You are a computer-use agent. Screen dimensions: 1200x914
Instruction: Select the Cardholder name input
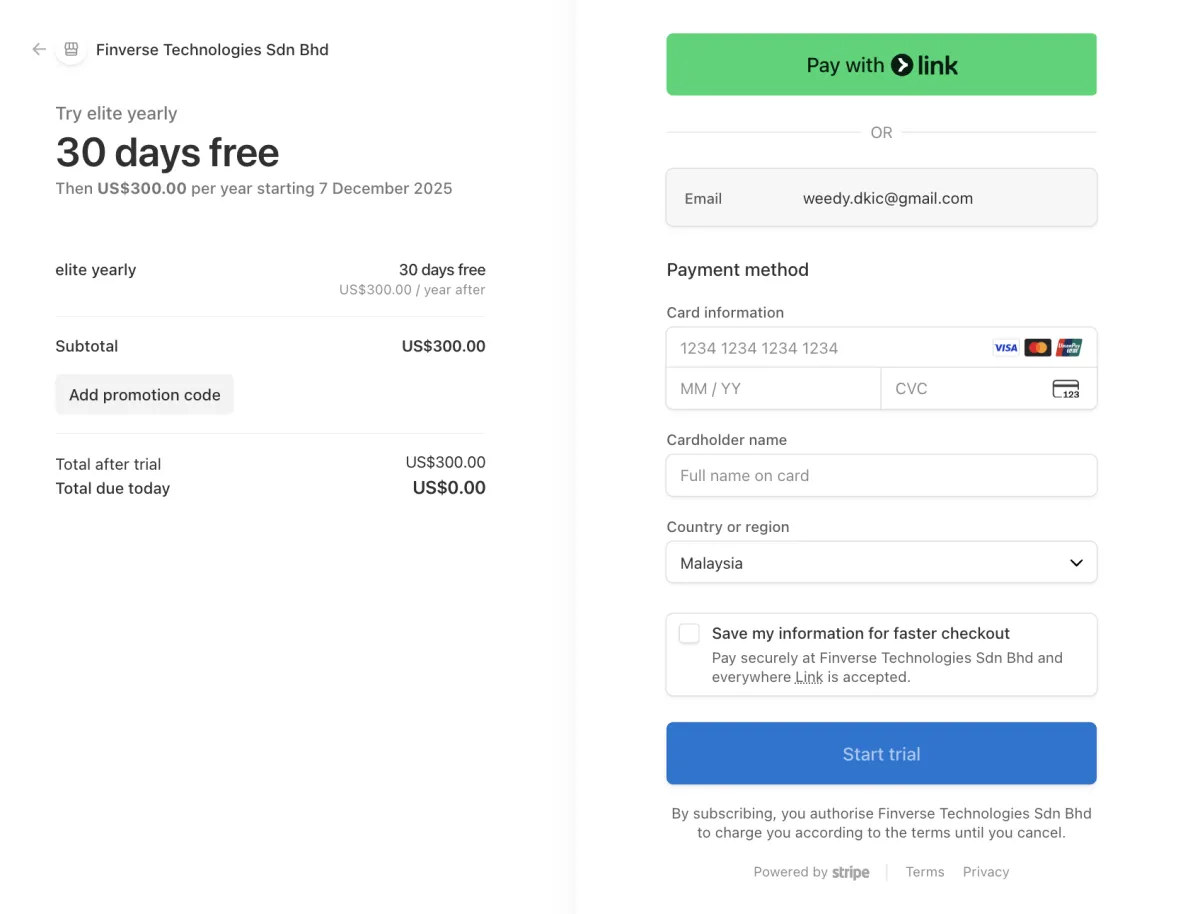click(x=881, y=476)
